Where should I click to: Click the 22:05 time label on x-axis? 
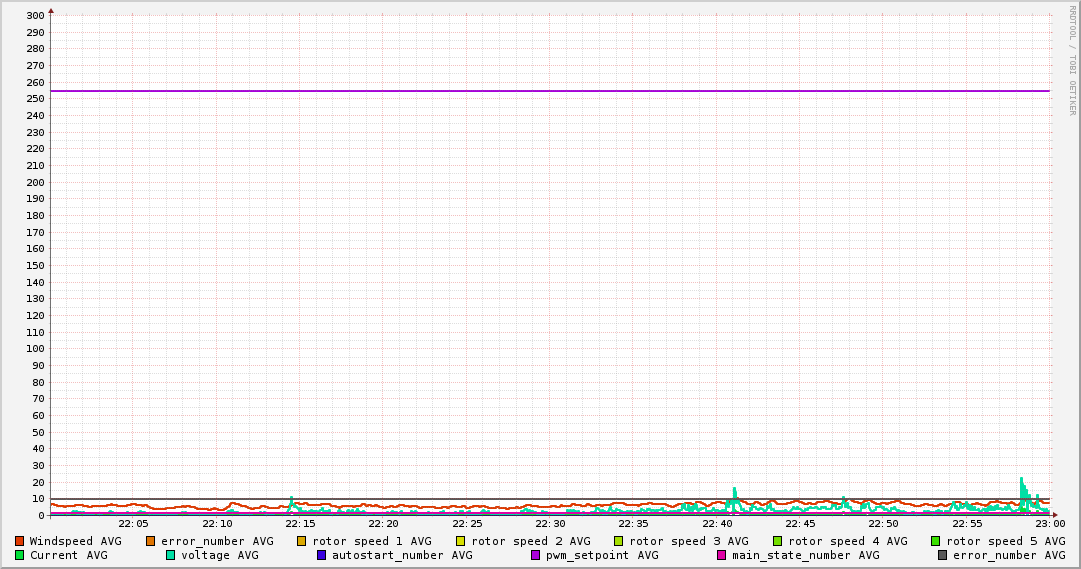click(x=133, y=523)
